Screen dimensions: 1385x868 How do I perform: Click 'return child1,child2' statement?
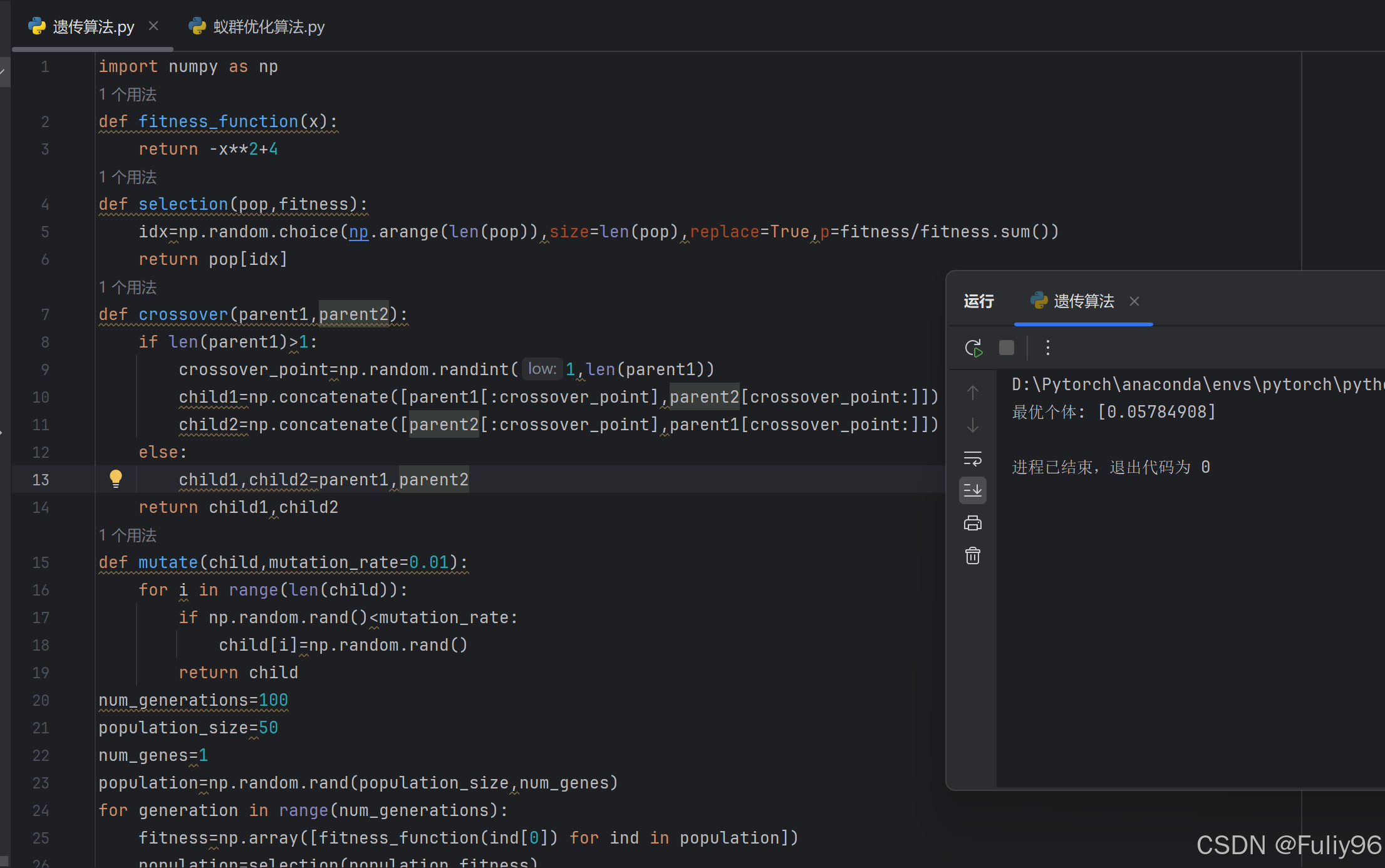[x=238, y=507]
